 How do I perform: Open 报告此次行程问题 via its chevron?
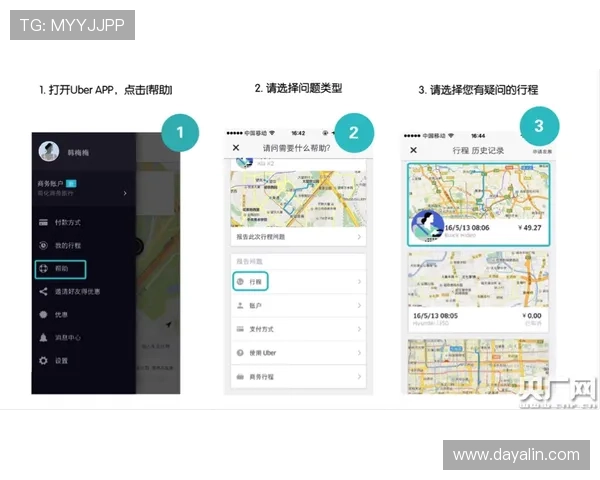point(359,237)
